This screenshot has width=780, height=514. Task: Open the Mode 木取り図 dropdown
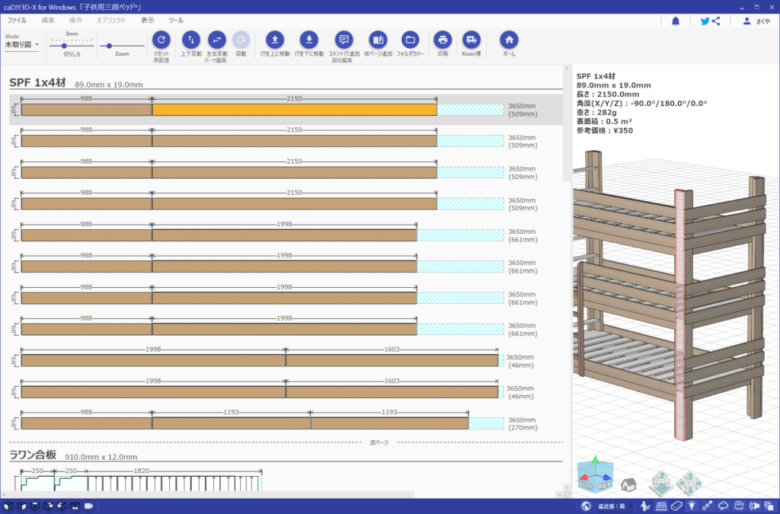(x=22, y=44)
